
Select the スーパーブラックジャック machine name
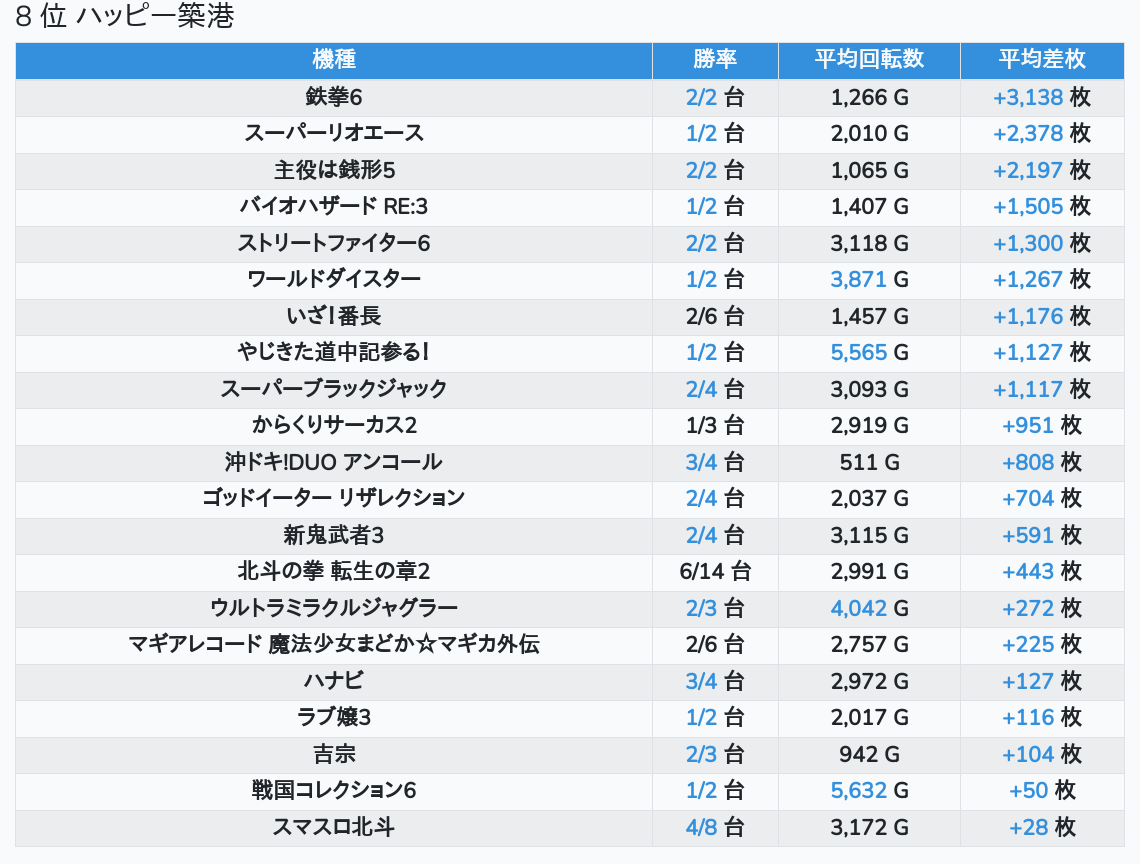pyautogui.click(x=334, y=389)
